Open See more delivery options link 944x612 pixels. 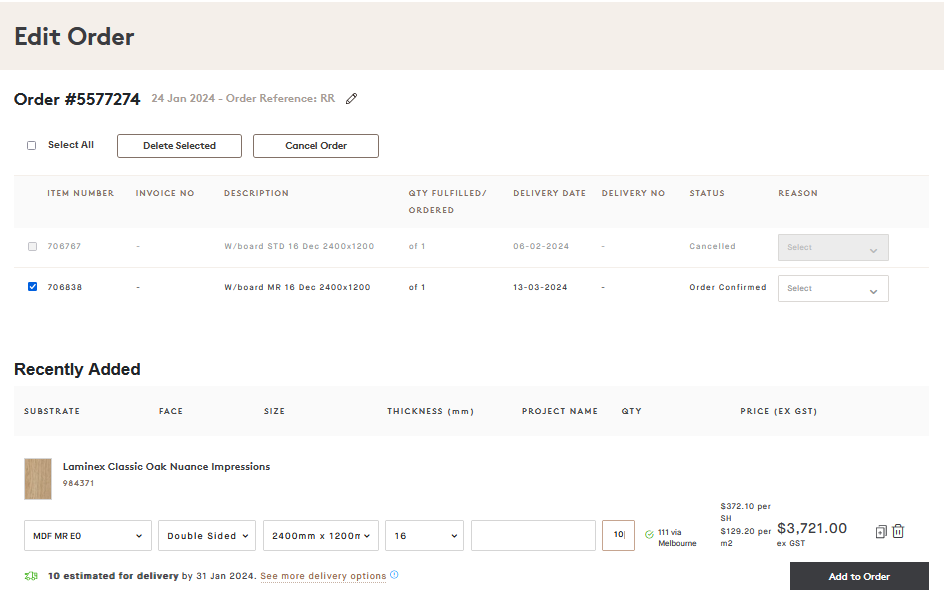[322, 576]
